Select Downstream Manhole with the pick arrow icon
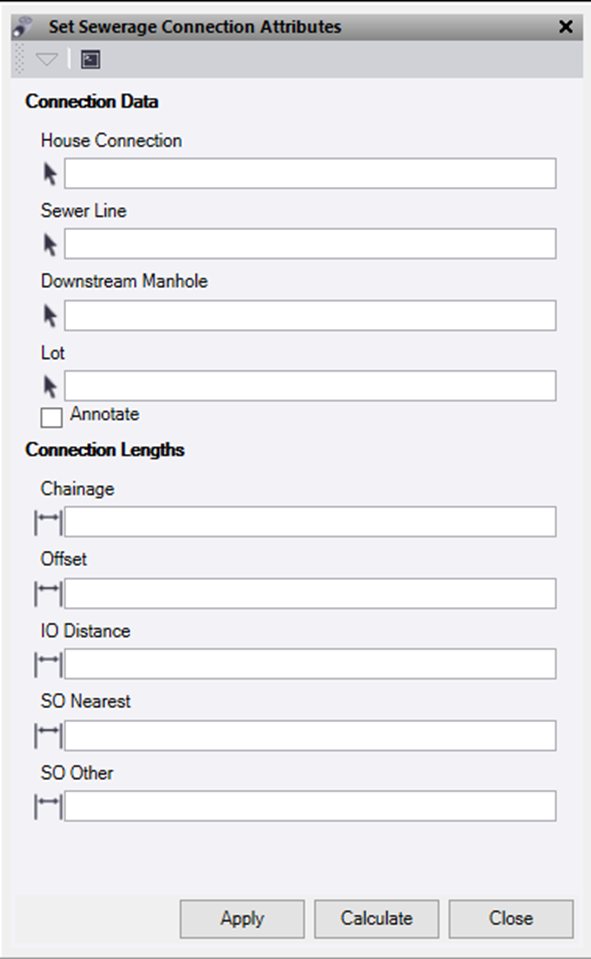 (50, 316)
